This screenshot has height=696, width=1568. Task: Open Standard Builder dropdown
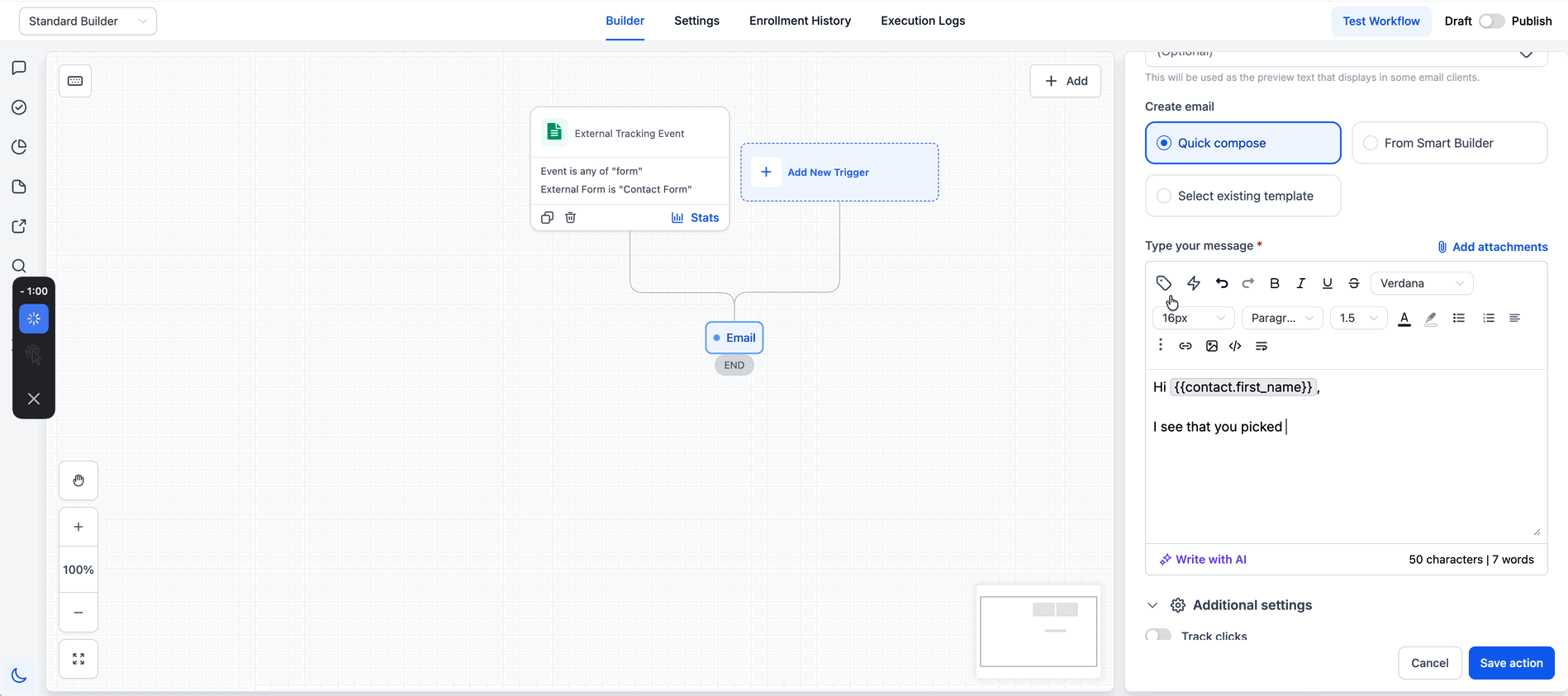pos(88,21)
